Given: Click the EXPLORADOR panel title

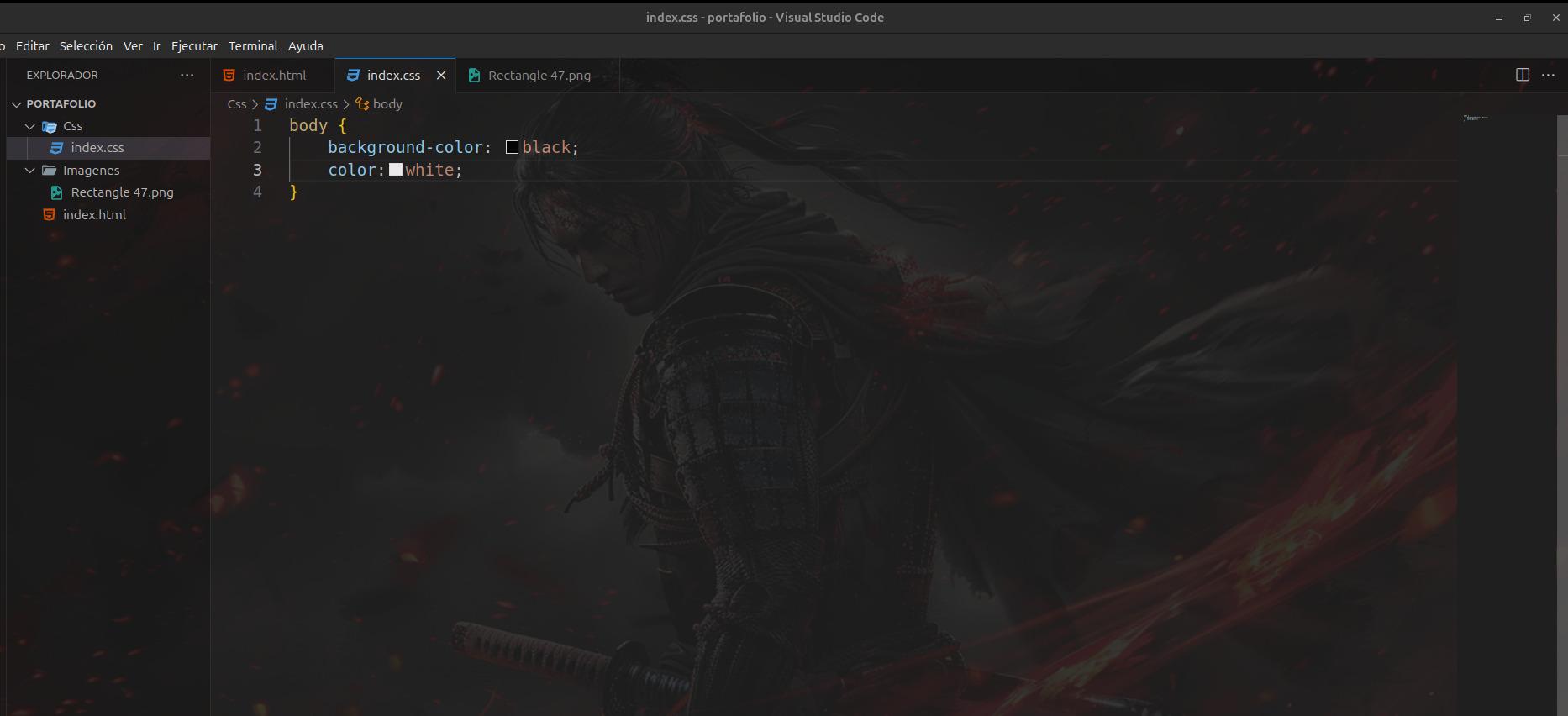Looking at the screenshot, I should (x=62, y=76).
